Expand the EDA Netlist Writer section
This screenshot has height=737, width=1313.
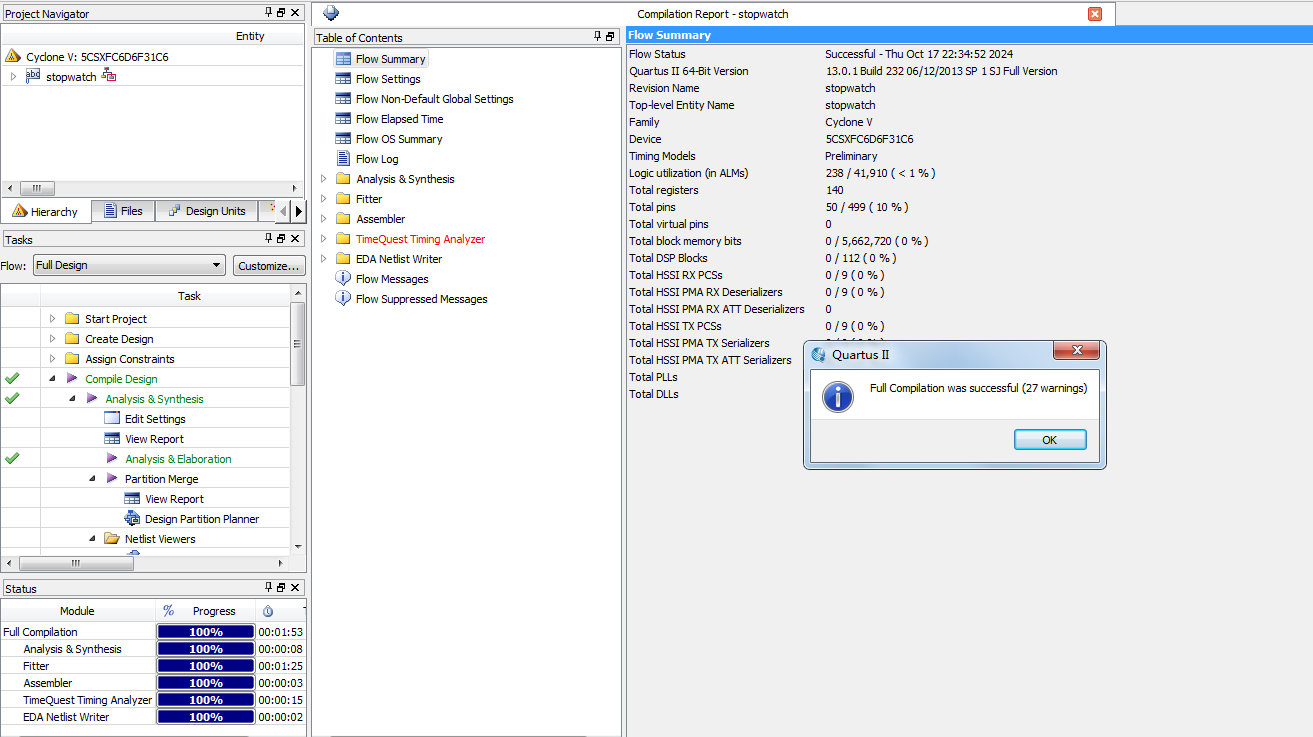pos(323,259)
